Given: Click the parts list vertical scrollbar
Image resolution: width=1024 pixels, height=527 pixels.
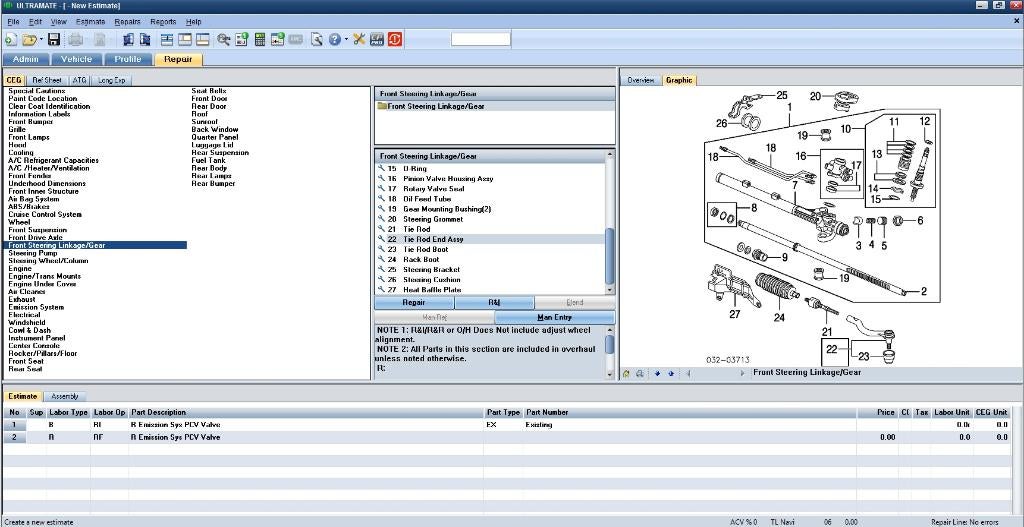Looking at the screenshot, I should point(610,255).
